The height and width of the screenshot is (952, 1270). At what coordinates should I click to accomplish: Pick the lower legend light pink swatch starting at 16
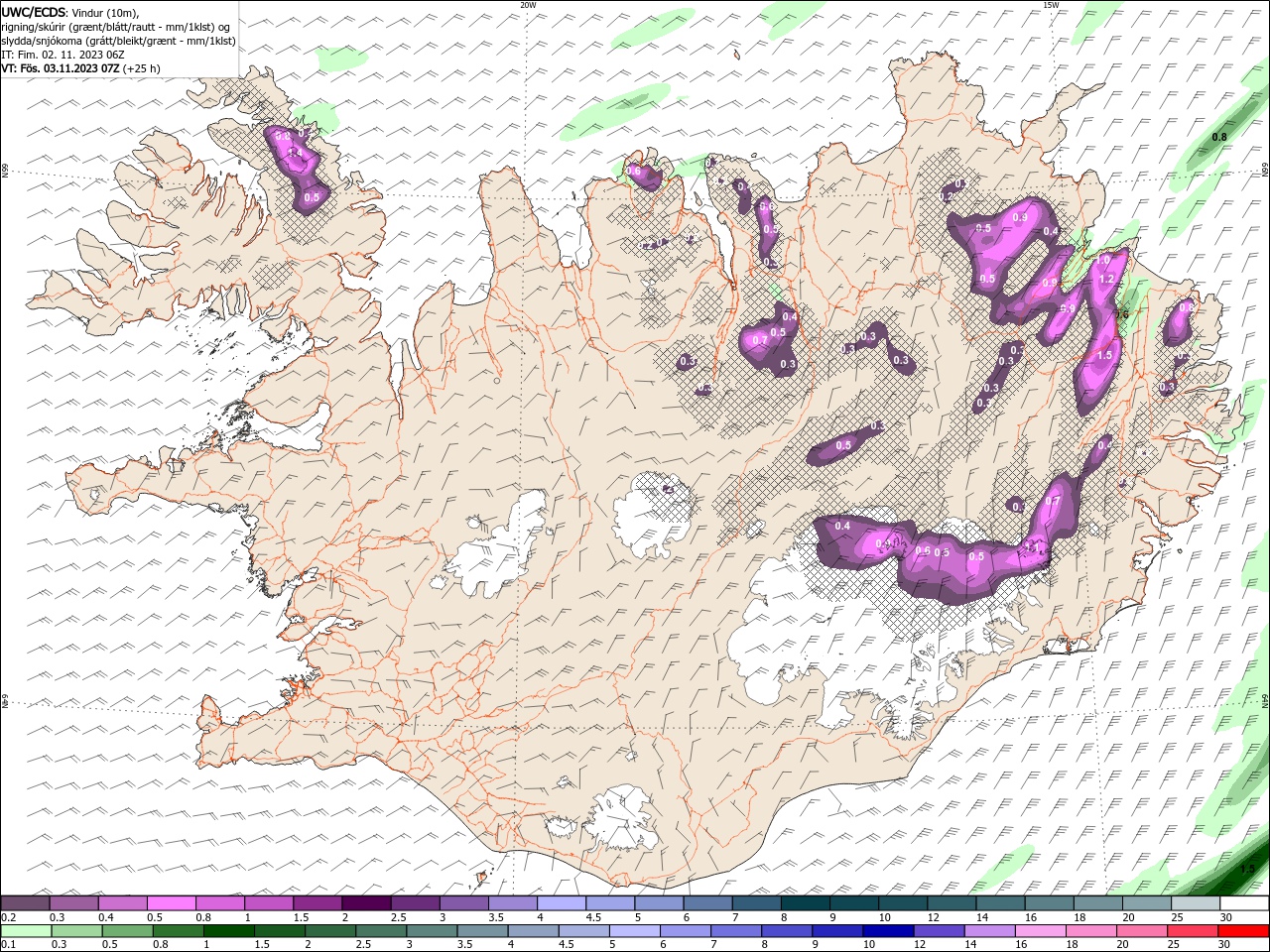click(x=1039, y=930)
